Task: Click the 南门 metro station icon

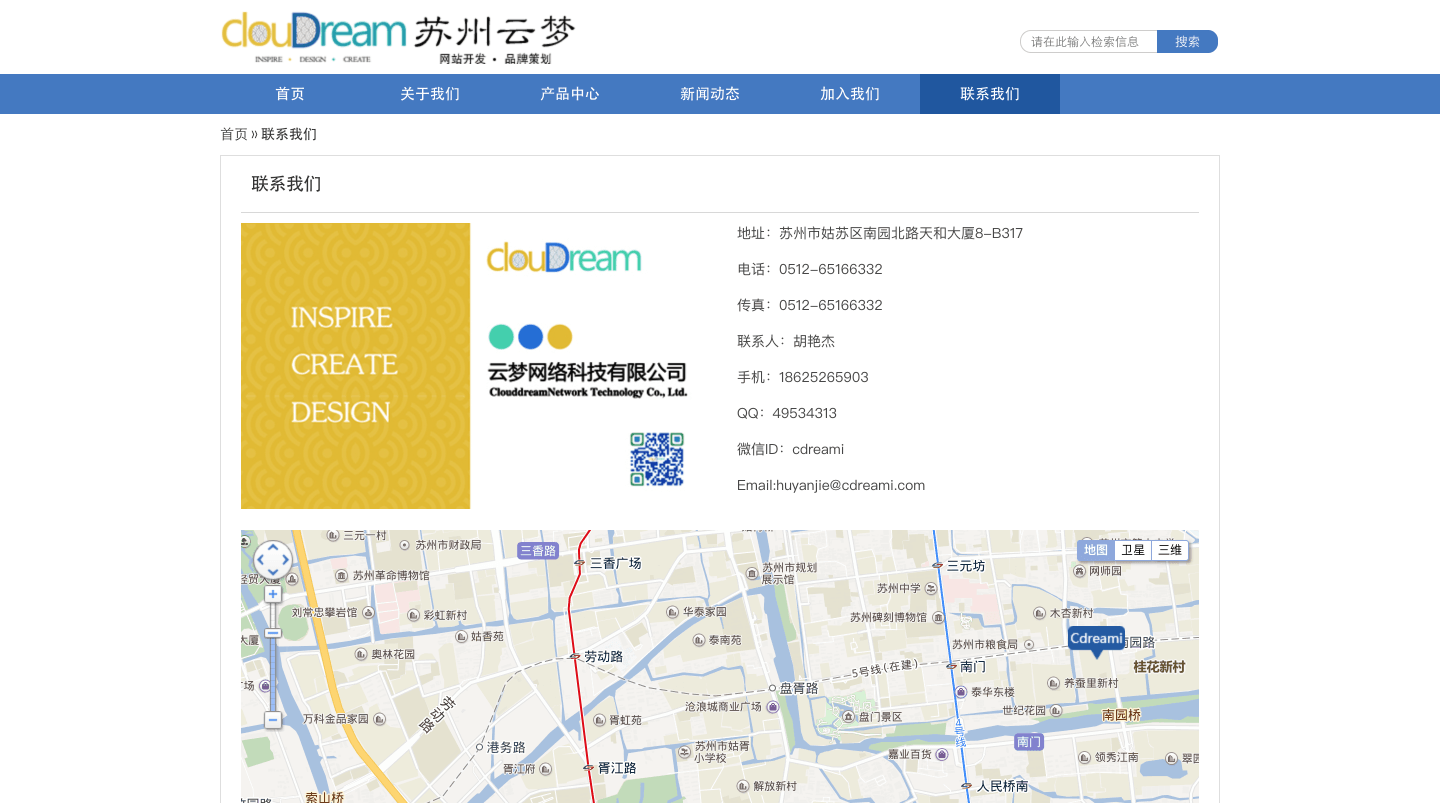Action: coord(950,666)
